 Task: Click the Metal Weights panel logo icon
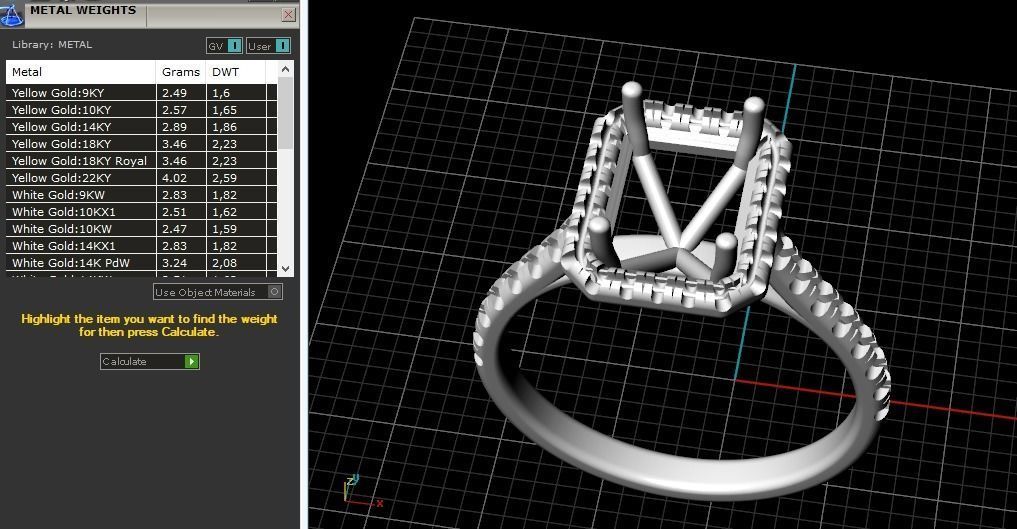11,14
